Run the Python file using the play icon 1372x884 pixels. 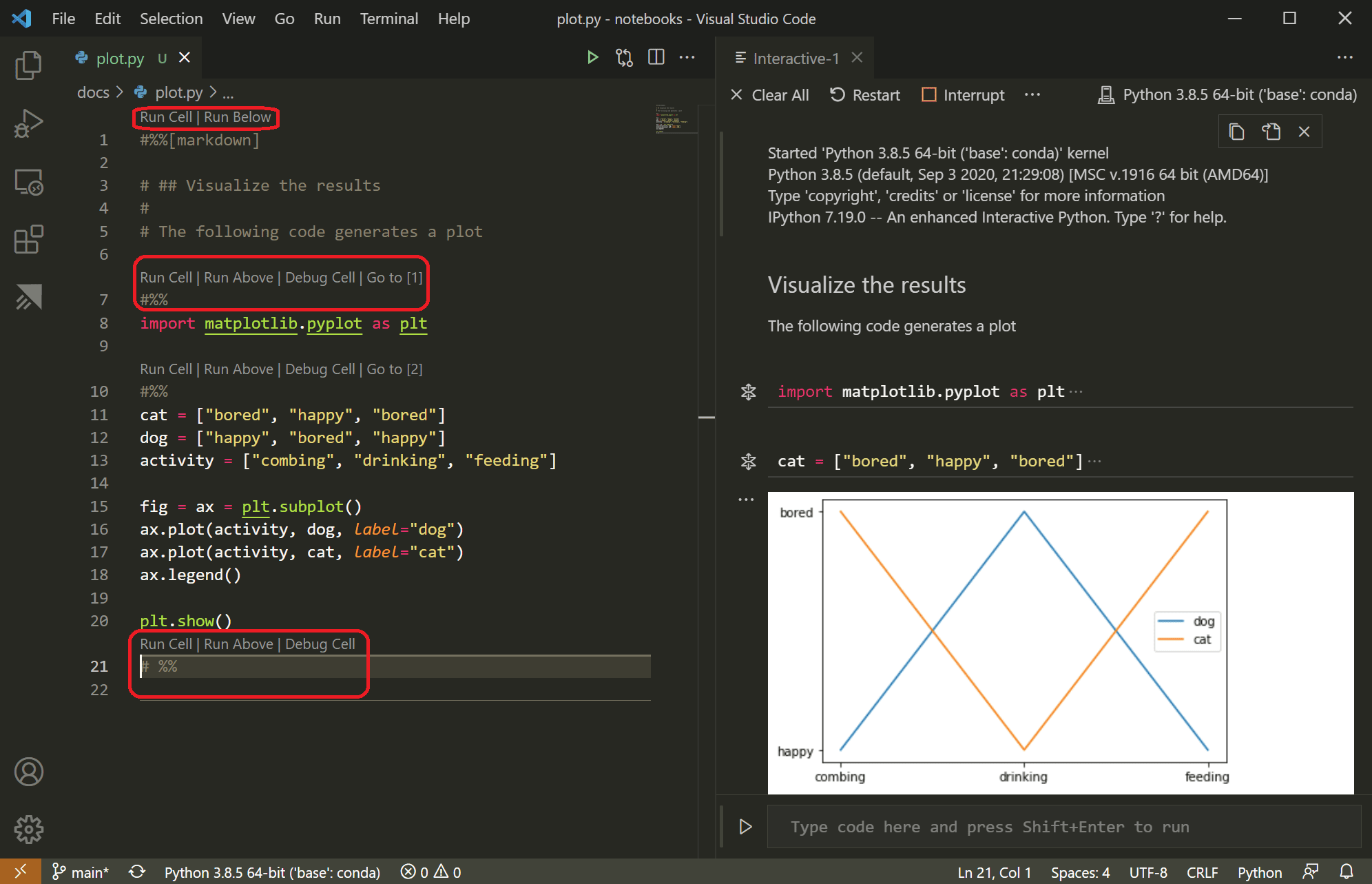tap(593, 58)
